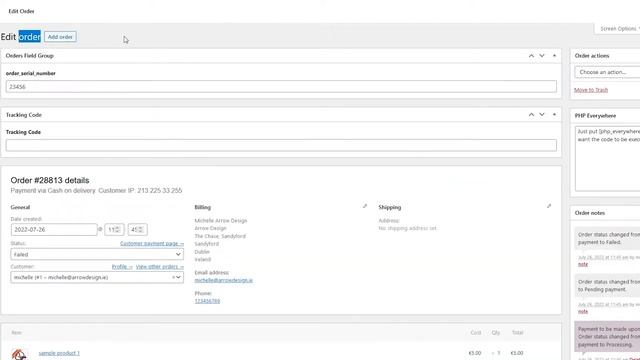The width and height of the screenshot is (640, 360).
Task: Collapse the Tracking Code panel
Action: click(x=554, y=115)
